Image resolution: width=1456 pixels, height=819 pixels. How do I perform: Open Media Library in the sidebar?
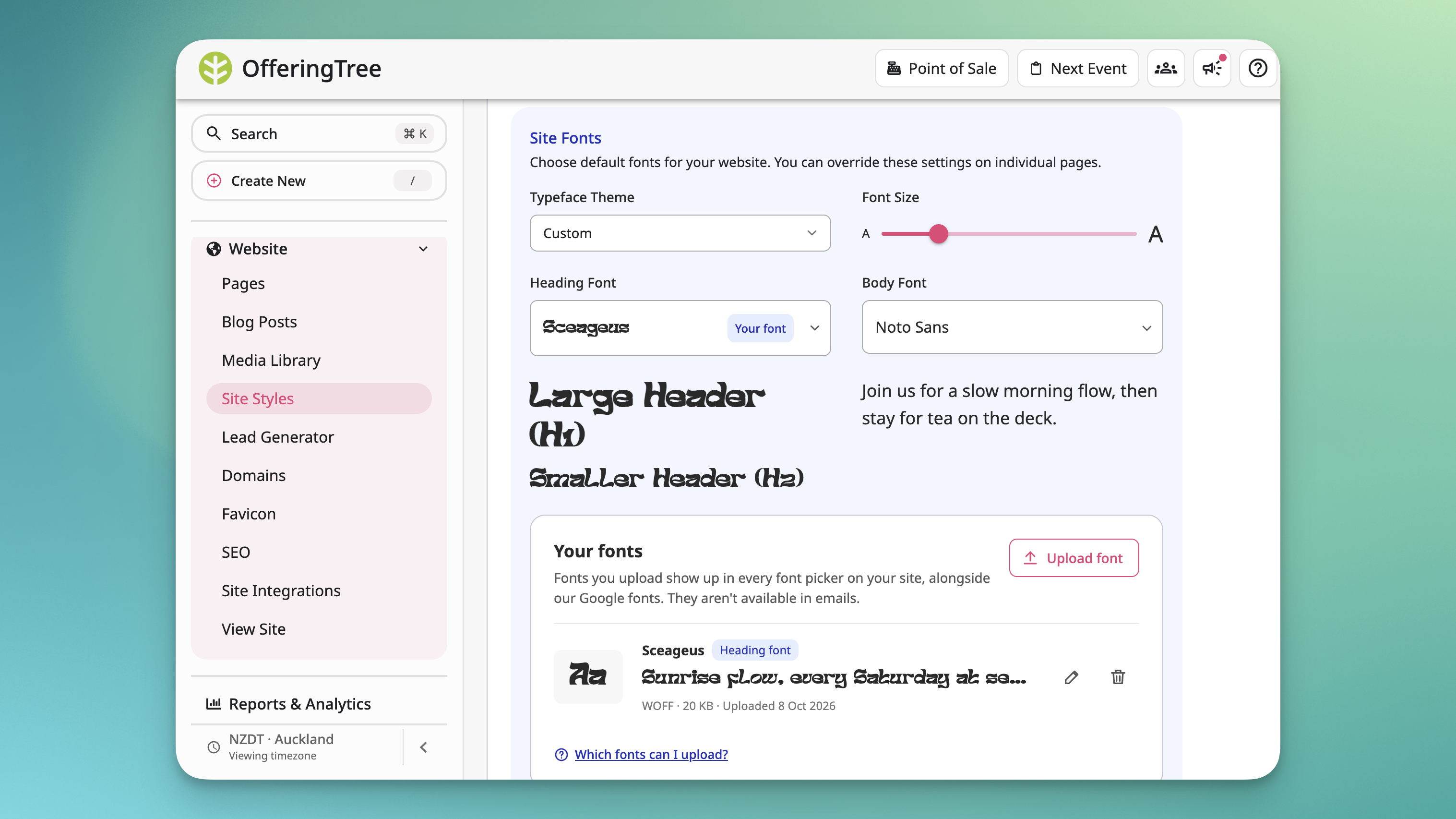point(271,360)
